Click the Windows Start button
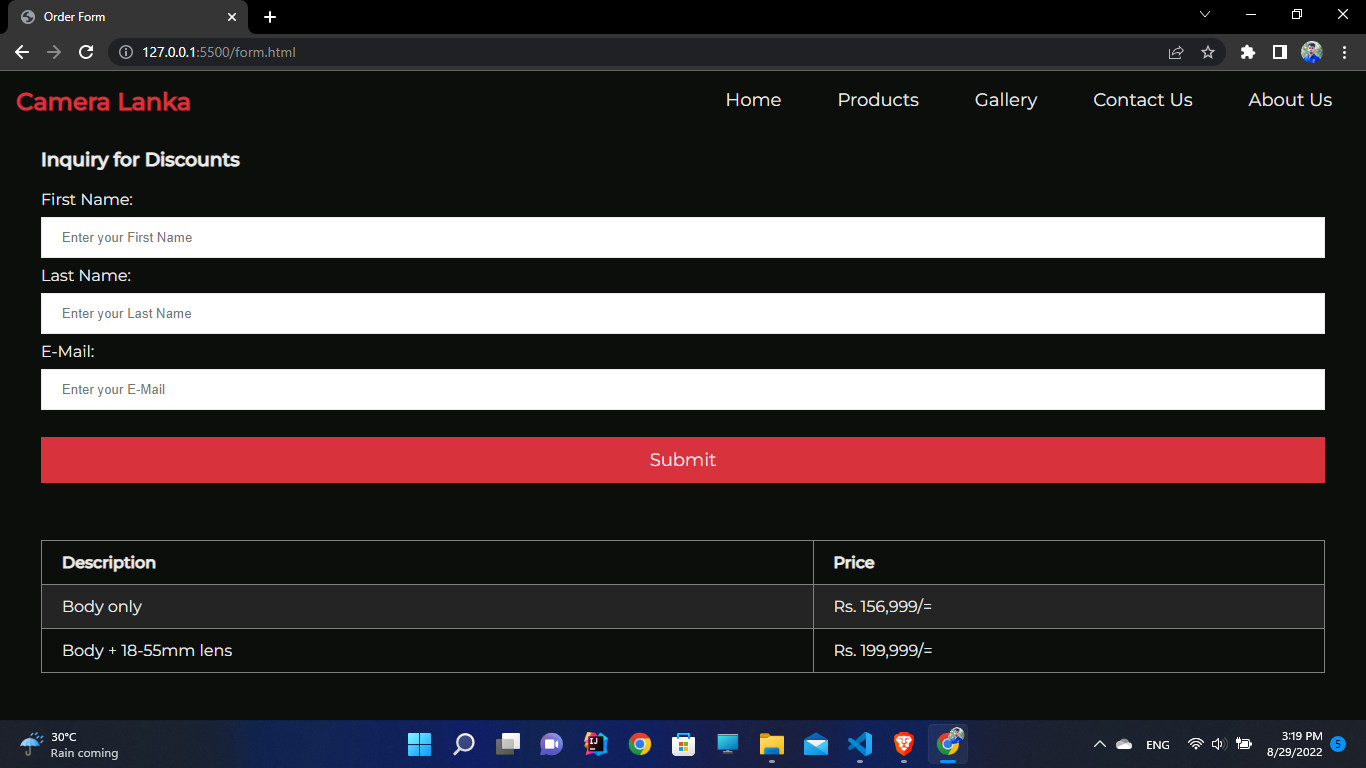This screenshot has height=768, width=1366. [x=419, y=744]
